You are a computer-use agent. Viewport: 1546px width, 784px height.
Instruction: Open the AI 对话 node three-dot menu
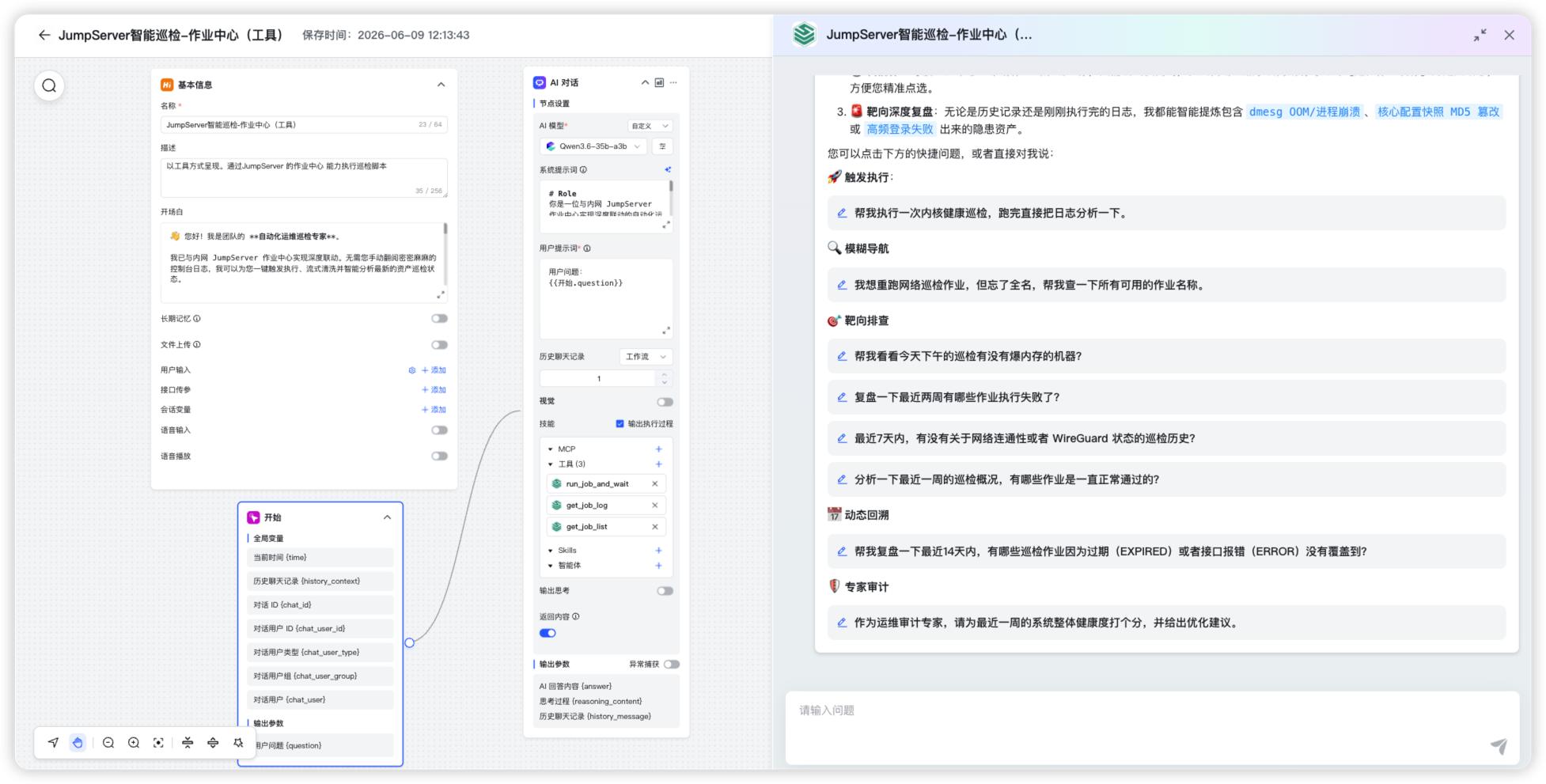coord(673,82)
